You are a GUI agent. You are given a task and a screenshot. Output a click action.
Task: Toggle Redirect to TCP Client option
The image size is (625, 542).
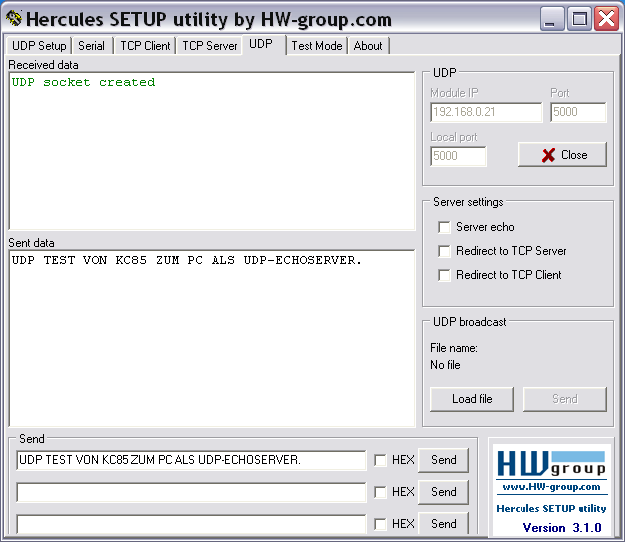point(444,275)
